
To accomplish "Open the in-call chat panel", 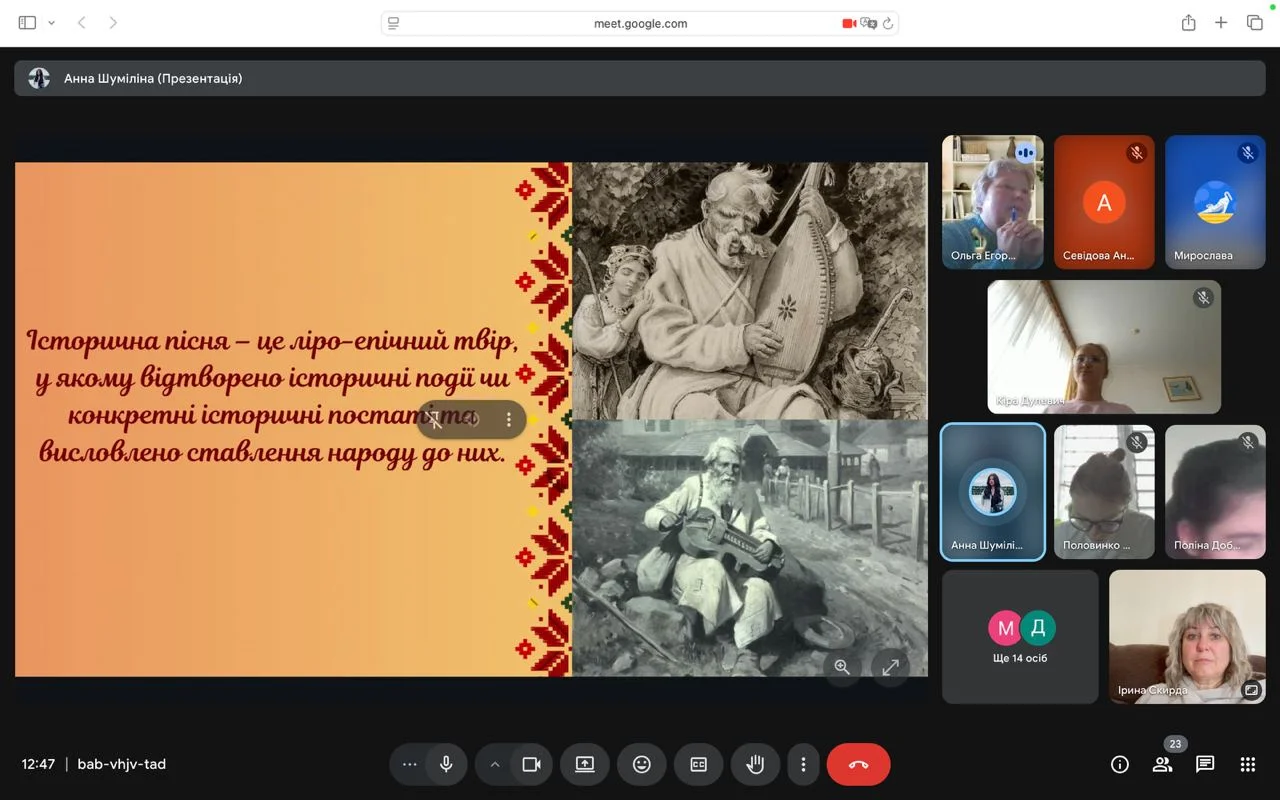I will click(x=1205, y=765).
